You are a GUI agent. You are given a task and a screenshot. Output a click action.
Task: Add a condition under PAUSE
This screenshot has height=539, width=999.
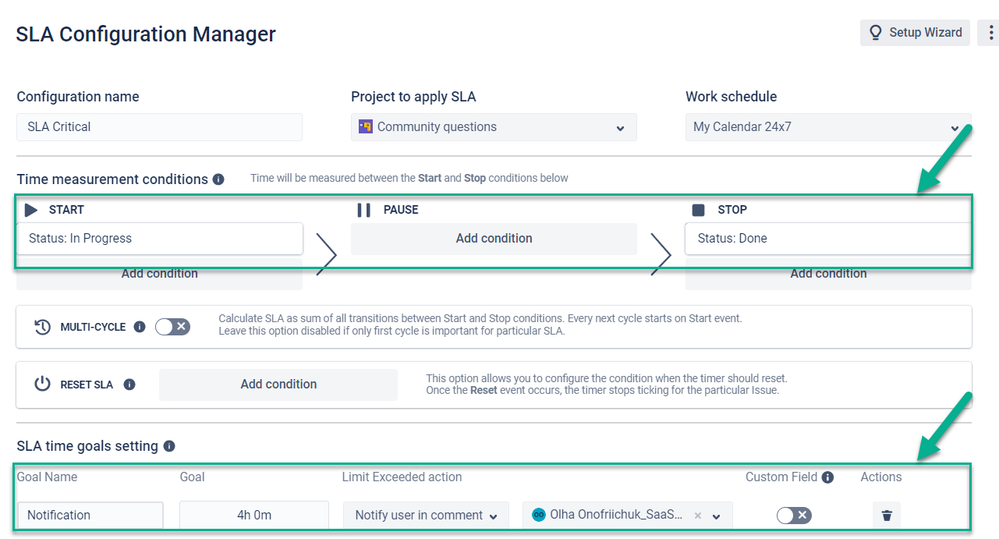[494, 238]
